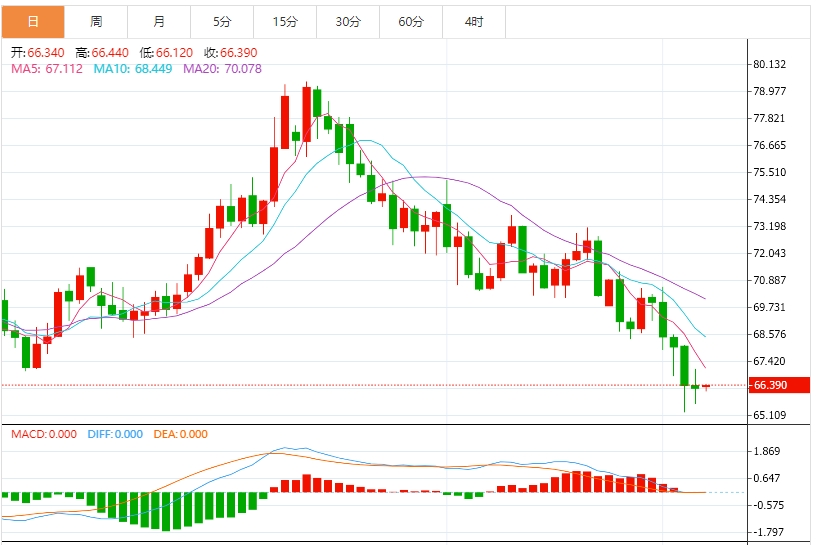Click the 69.731 price axis label
The width and height of the screenshot is (816, 545).
click(x=770, y=307)
